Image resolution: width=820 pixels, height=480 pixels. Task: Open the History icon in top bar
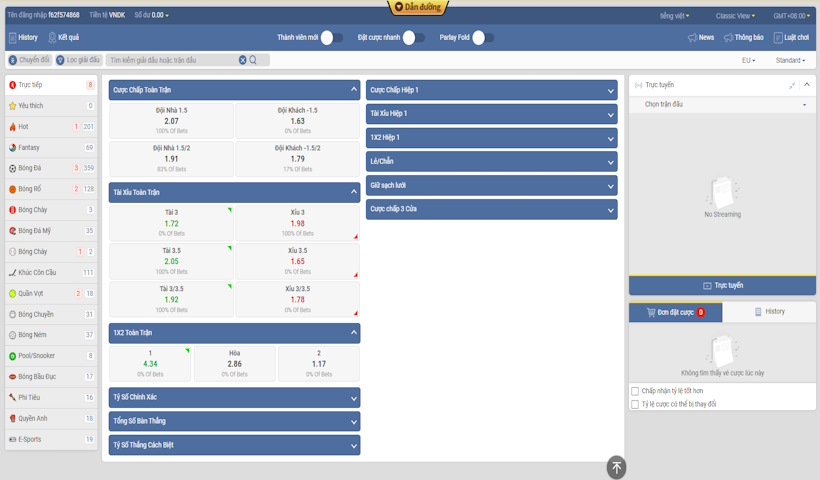click(13, 38)
